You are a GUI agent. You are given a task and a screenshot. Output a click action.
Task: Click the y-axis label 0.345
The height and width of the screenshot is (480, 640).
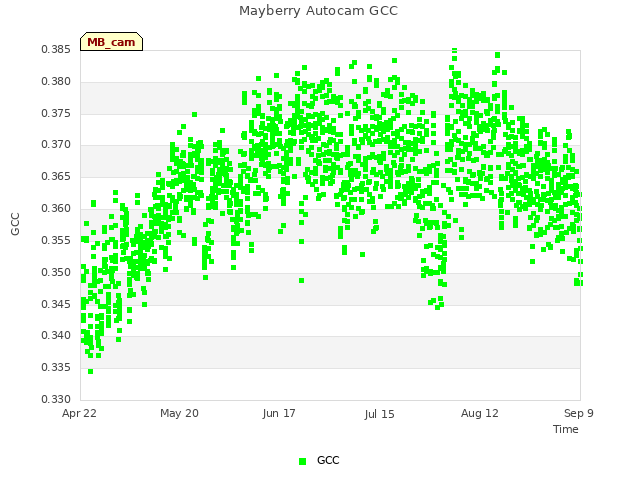tap(56, 304)
